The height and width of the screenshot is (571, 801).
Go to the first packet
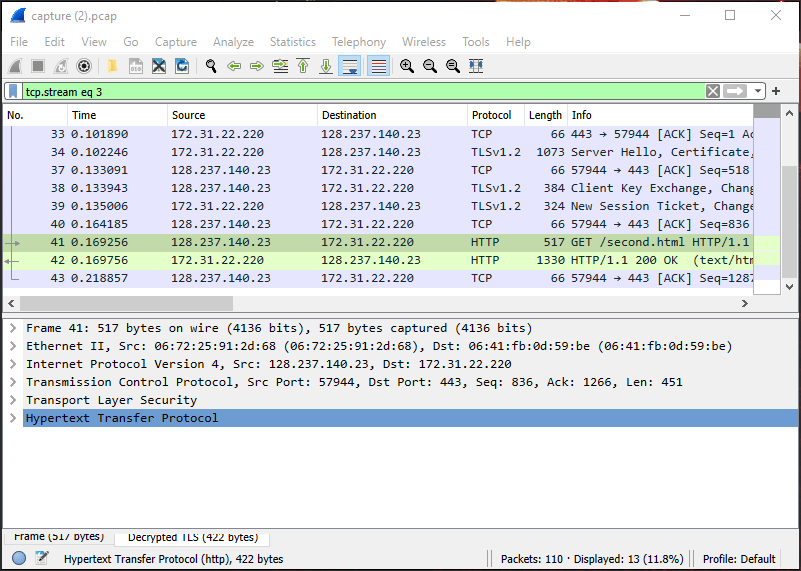(x=303, y=66)
